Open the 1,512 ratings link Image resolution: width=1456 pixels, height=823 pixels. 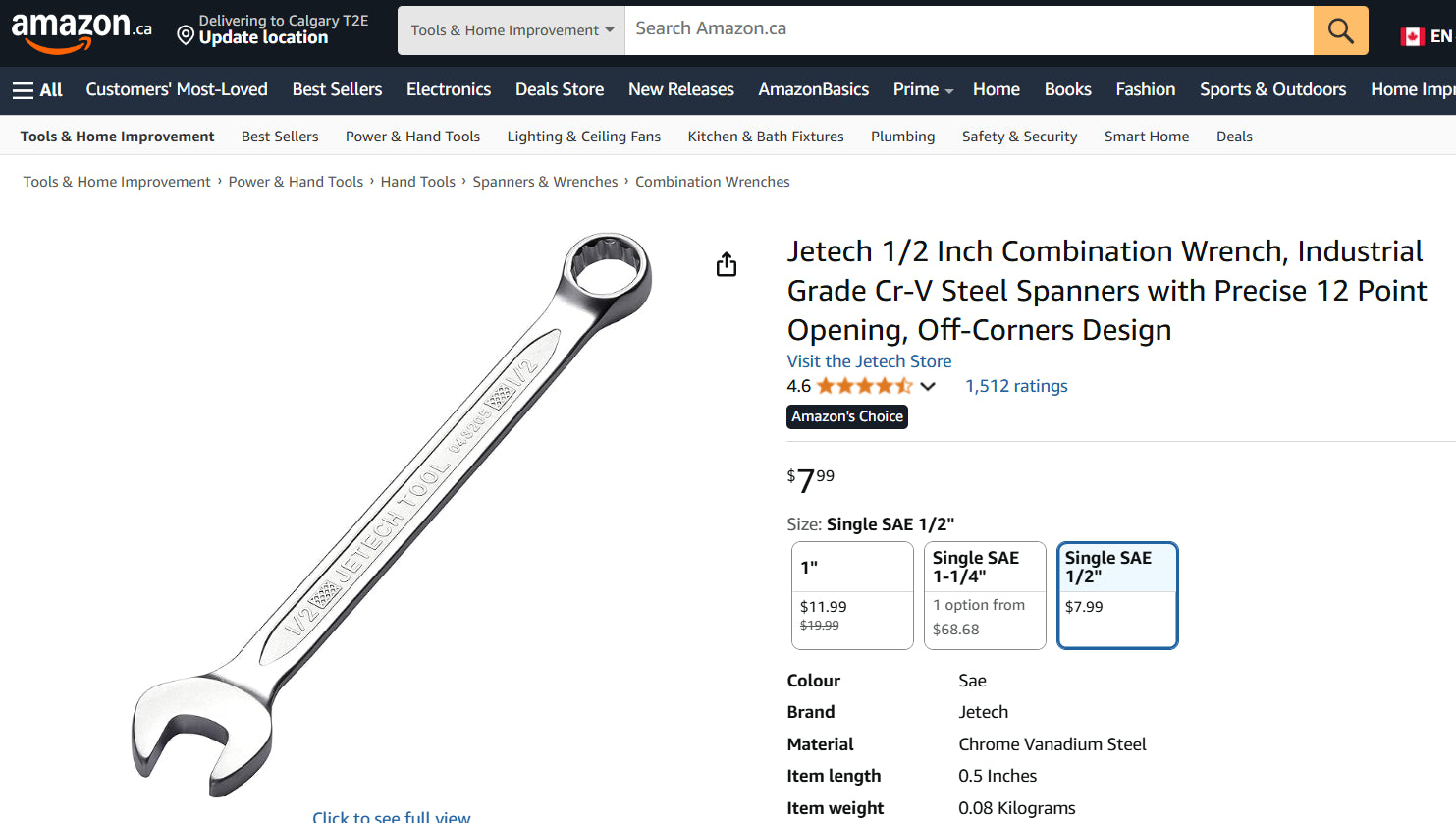(1016, 386)
